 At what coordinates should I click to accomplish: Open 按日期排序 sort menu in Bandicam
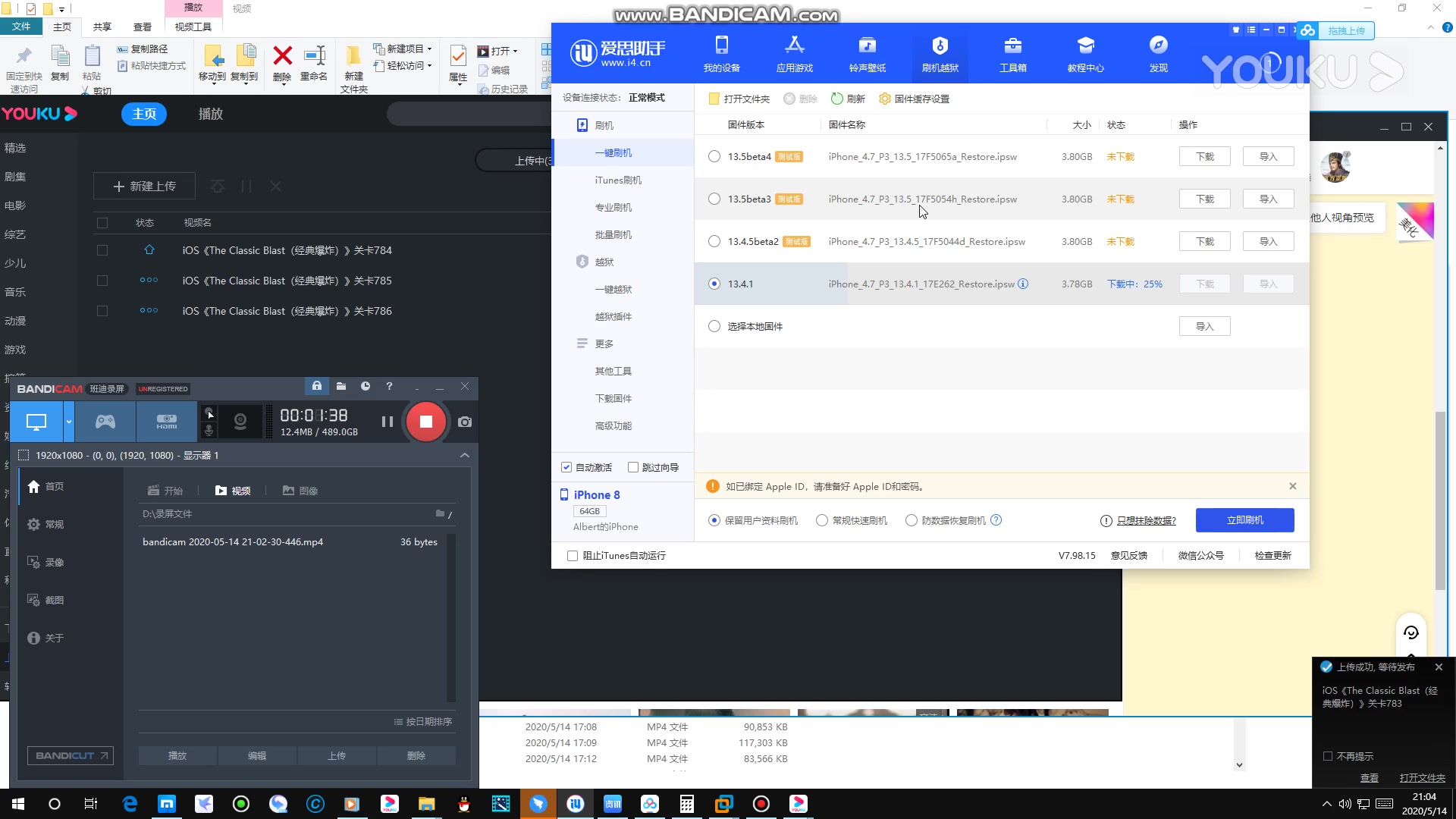coord(422,721)
